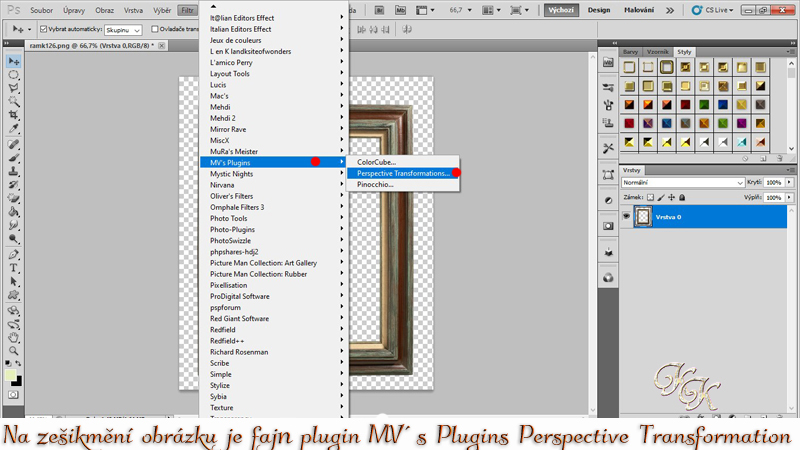Open the Úpravy menu
Screen dimensions: 800x450
coord(74,10)
